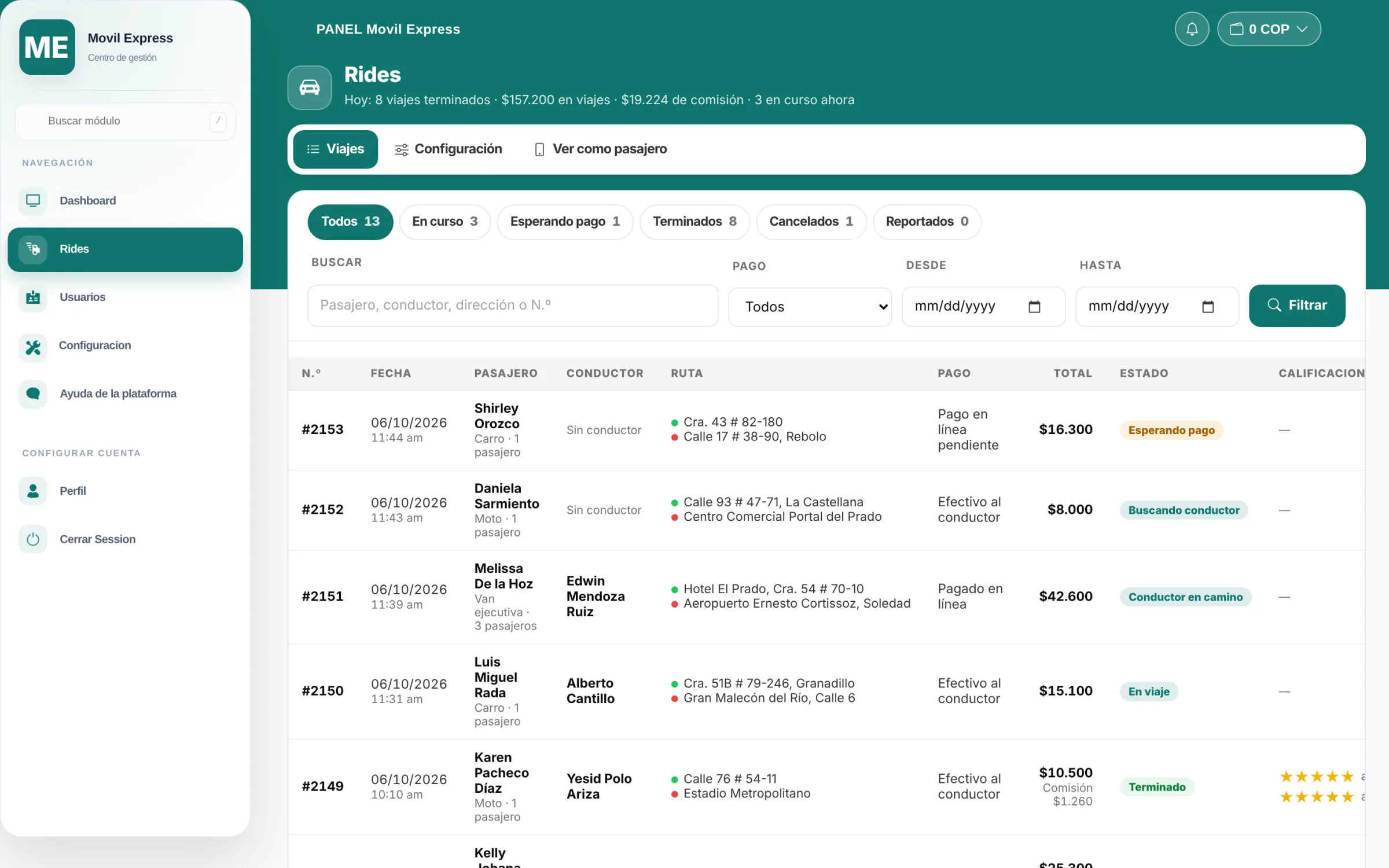This screenshot has height=868, width=1389.
Task: Filter by En curso rides
Action: [444, 222]
